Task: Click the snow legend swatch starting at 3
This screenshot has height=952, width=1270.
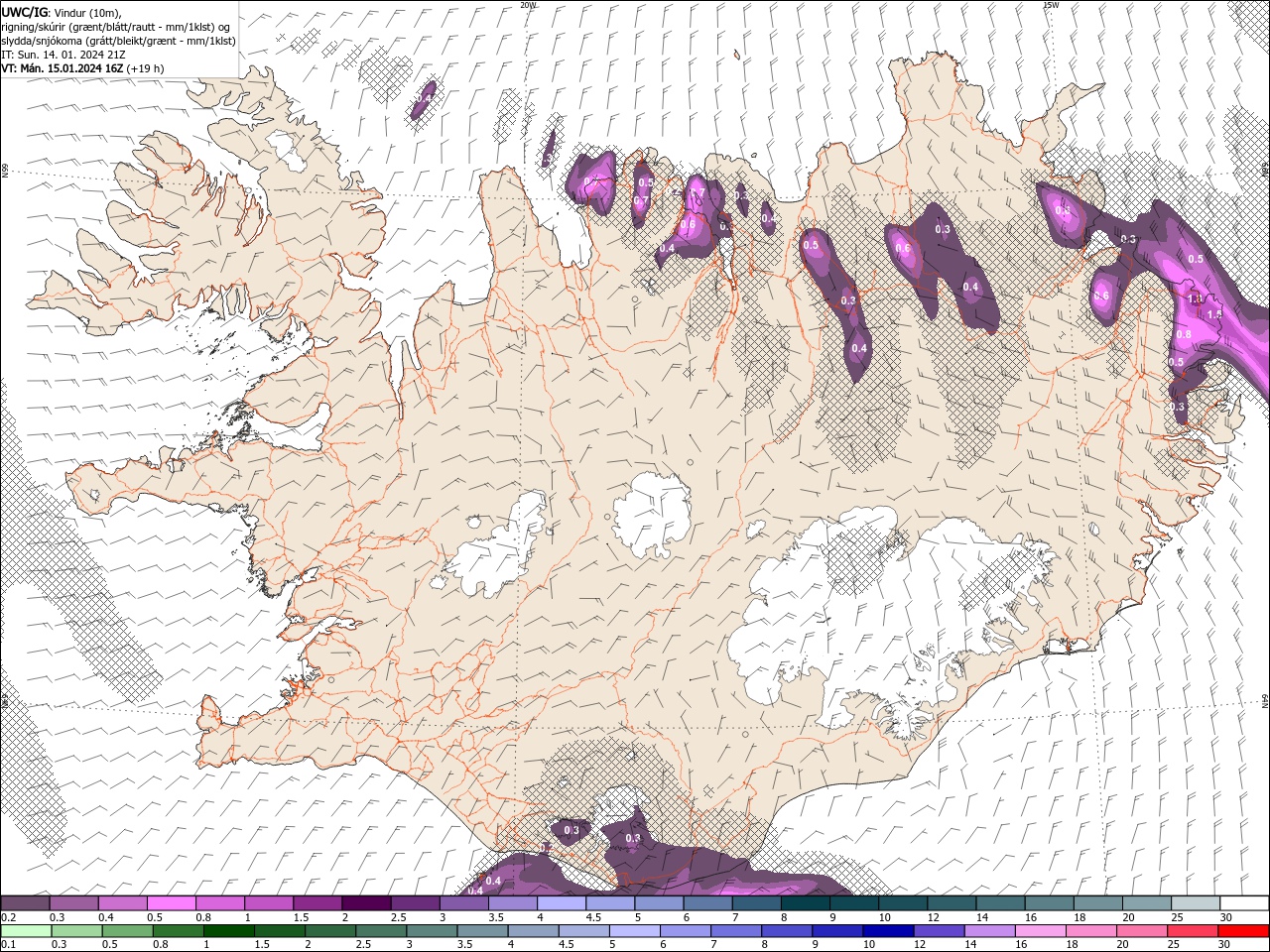Action: coord(463,903)
